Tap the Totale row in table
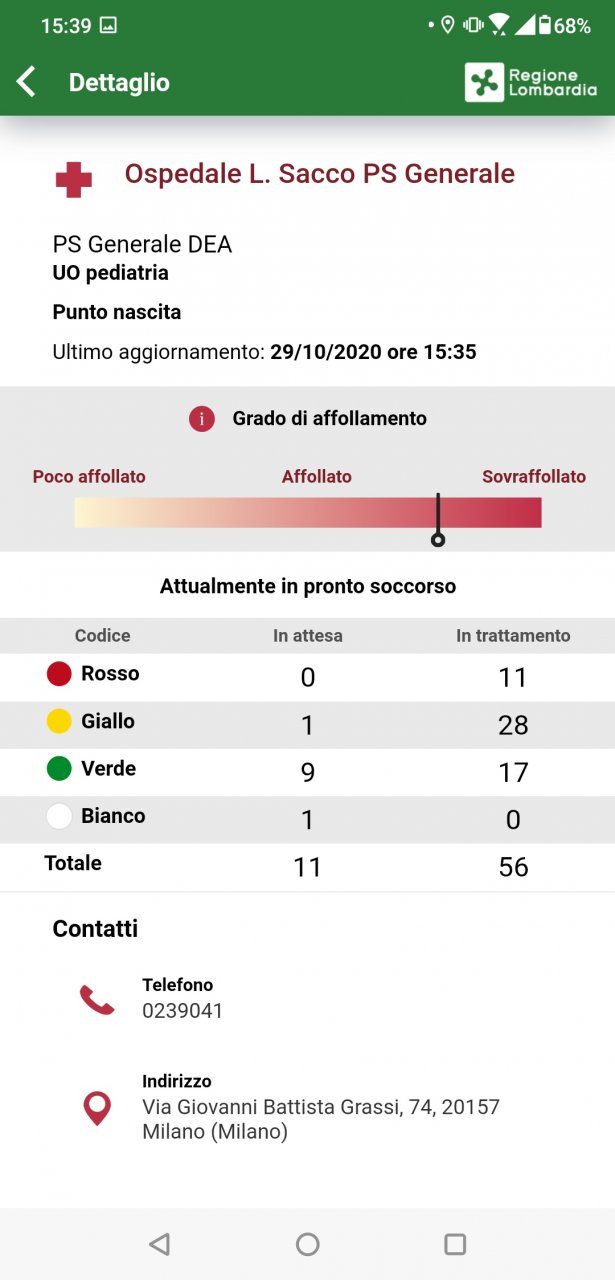This screenshot has height=1280, width=615. pyautogui.click(x=307, y=866)
